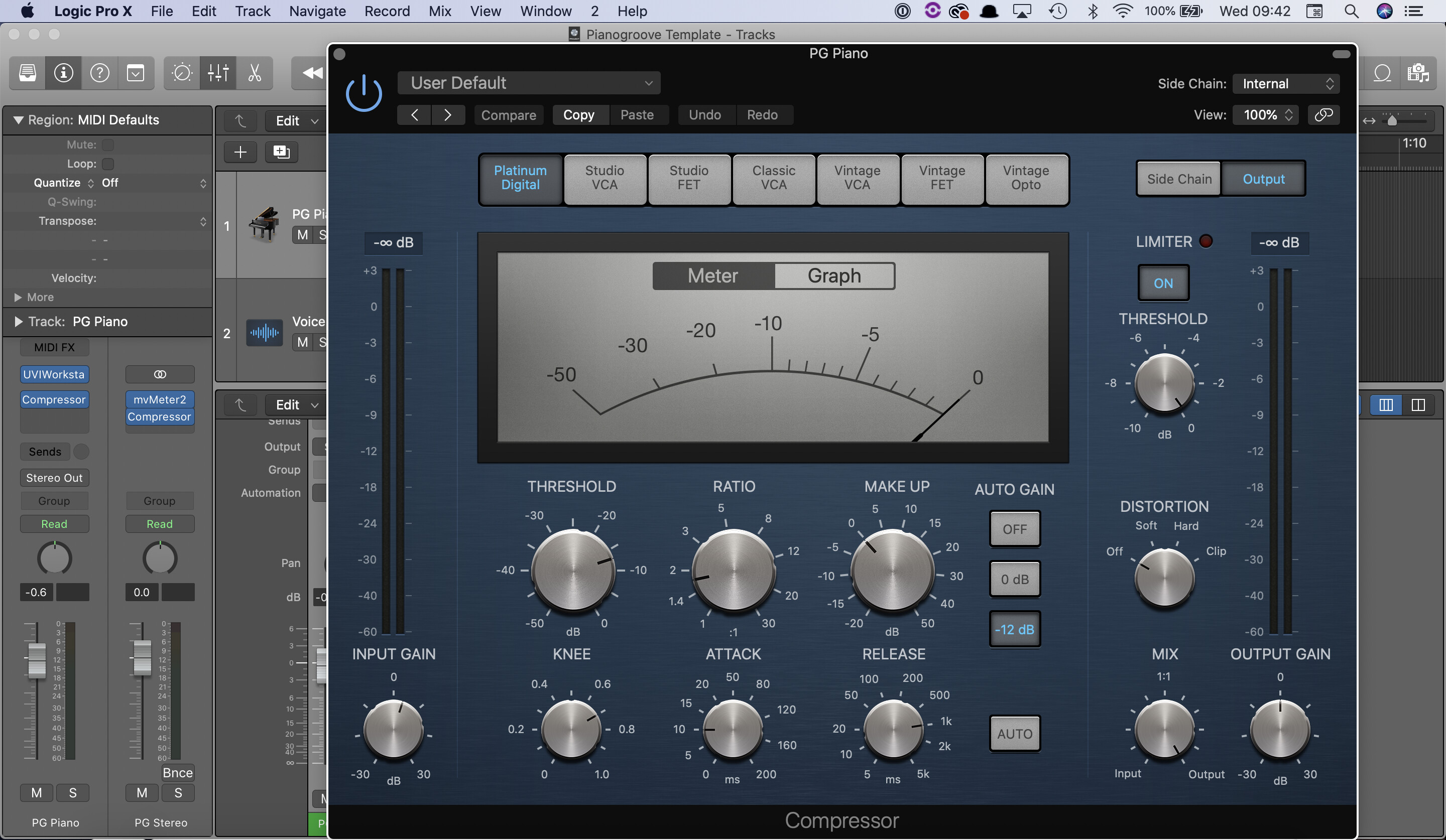Select the split view icon
The image size is (1446, 840).
1418,405
